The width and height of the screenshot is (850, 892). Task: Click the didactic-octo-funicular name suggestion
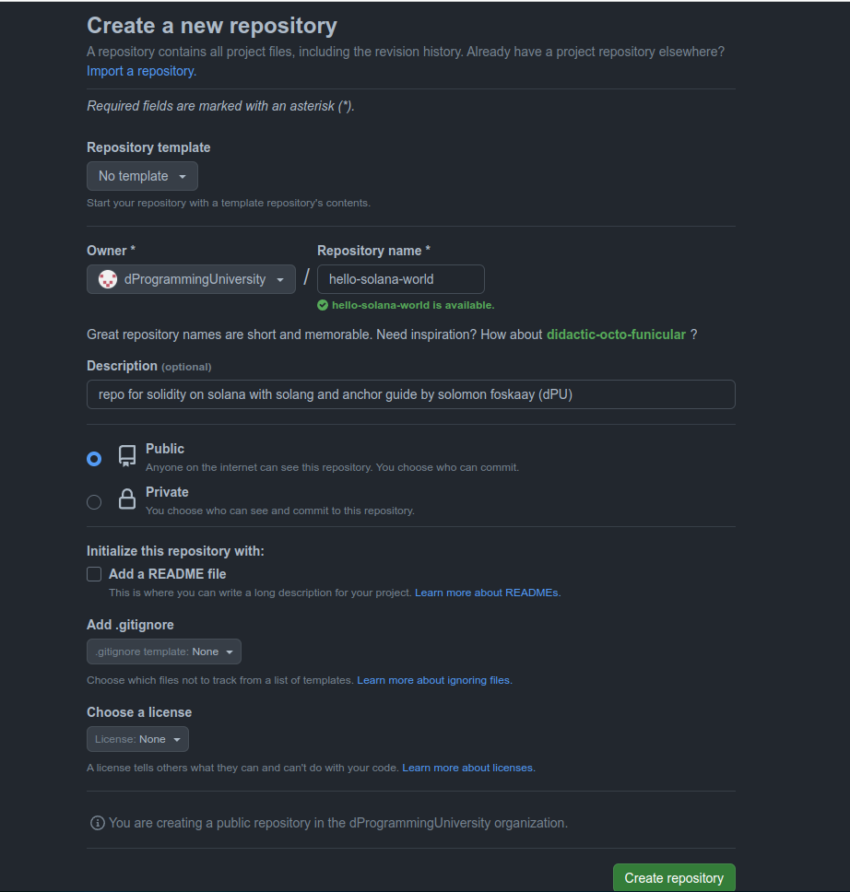tap(616, 334)
